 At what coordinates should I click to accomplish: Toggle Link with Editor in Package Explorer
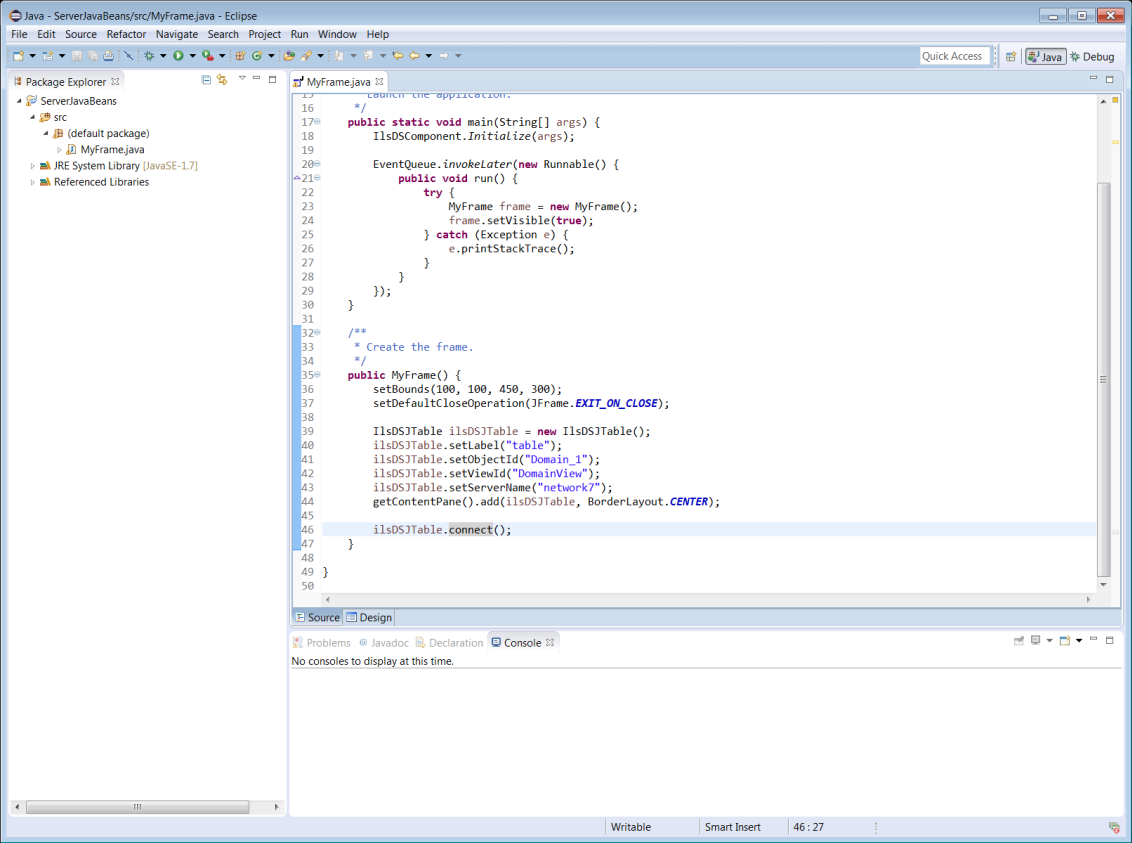click(222, 80)
